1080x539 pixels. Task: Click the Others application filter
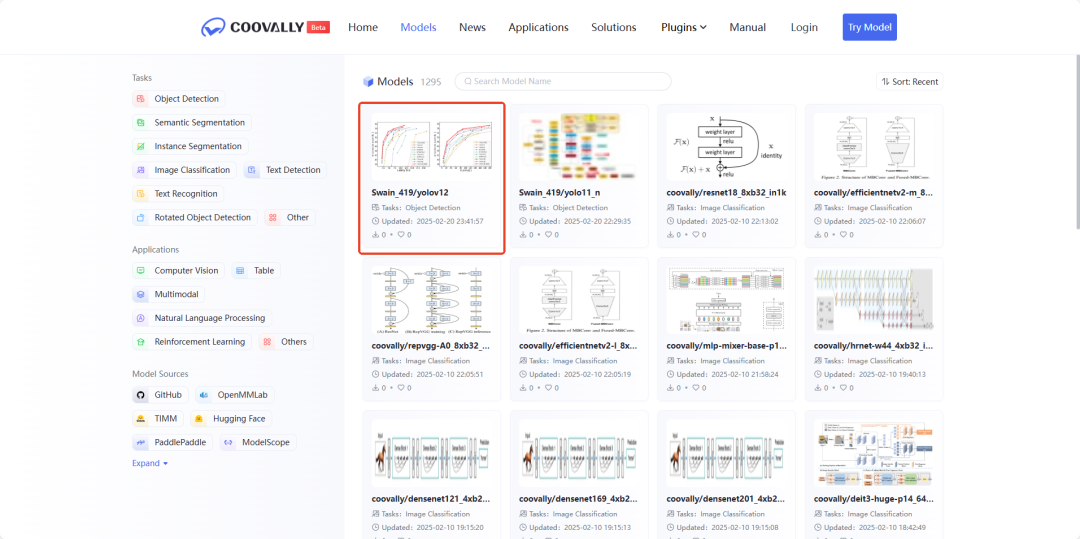coord(286,342)
